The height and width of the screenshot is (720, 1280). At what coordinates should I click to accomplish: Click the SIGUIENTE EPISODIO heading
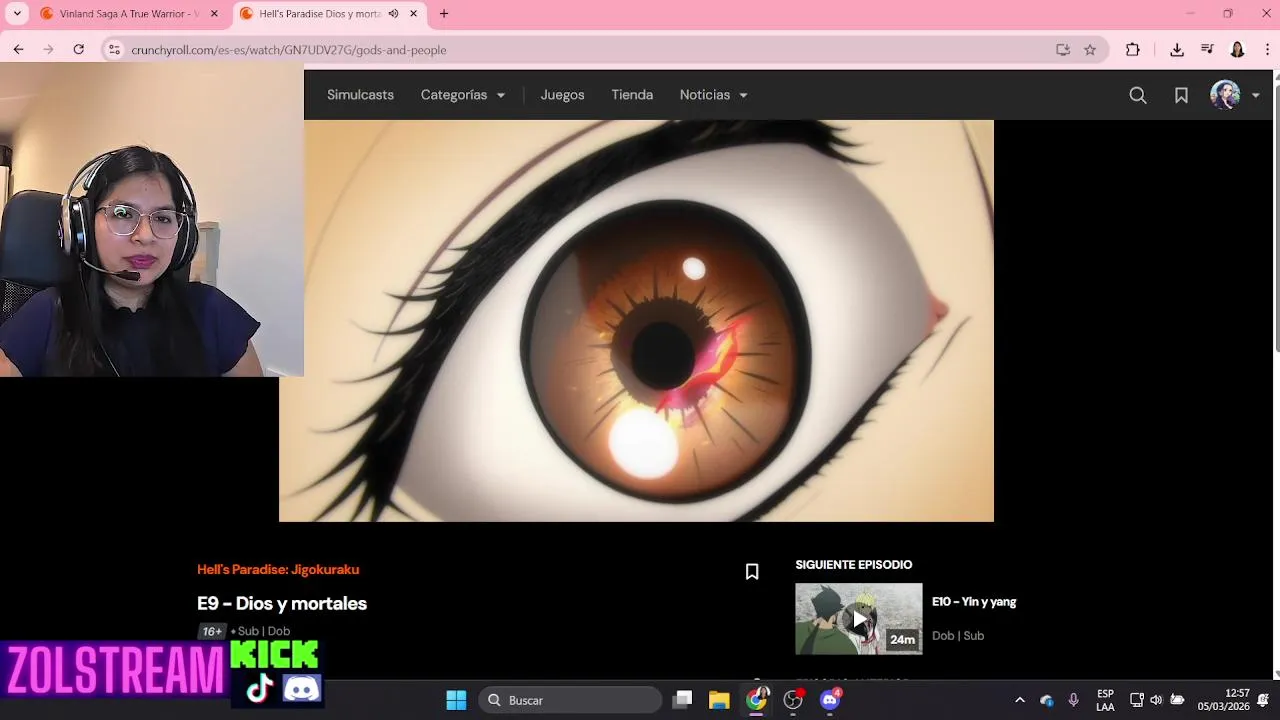[854, 565]
